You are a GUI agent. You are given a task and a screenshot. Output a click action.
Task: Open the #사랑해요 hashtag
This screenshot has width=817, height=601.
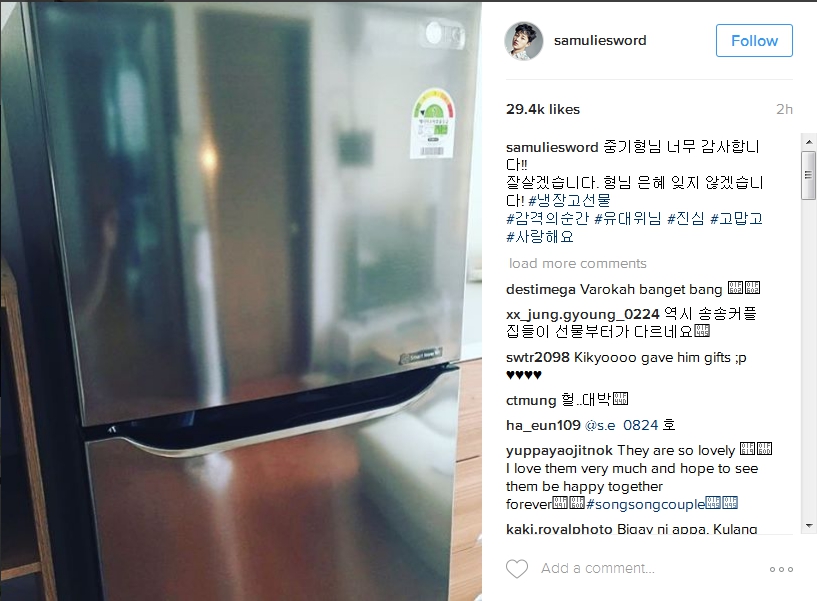tap(540, 237)
